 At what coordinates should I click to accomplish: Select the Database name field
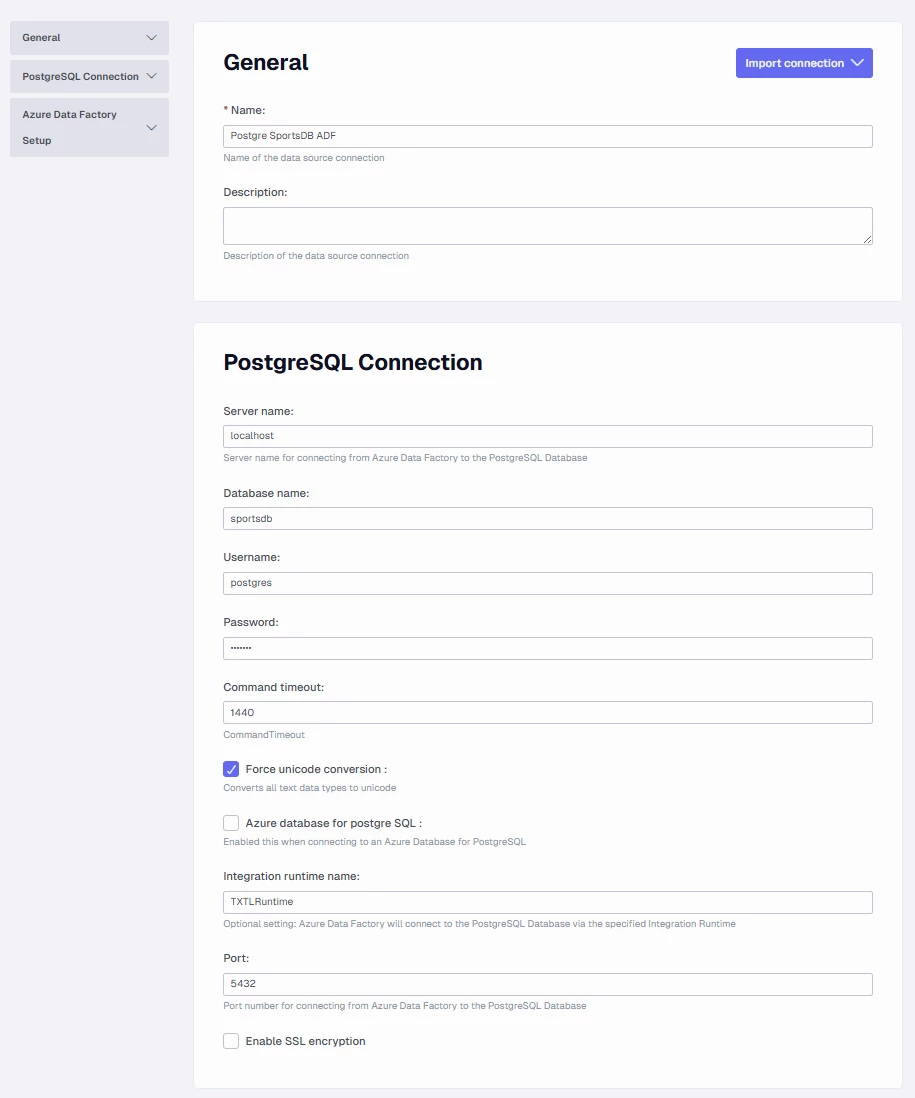547,518
